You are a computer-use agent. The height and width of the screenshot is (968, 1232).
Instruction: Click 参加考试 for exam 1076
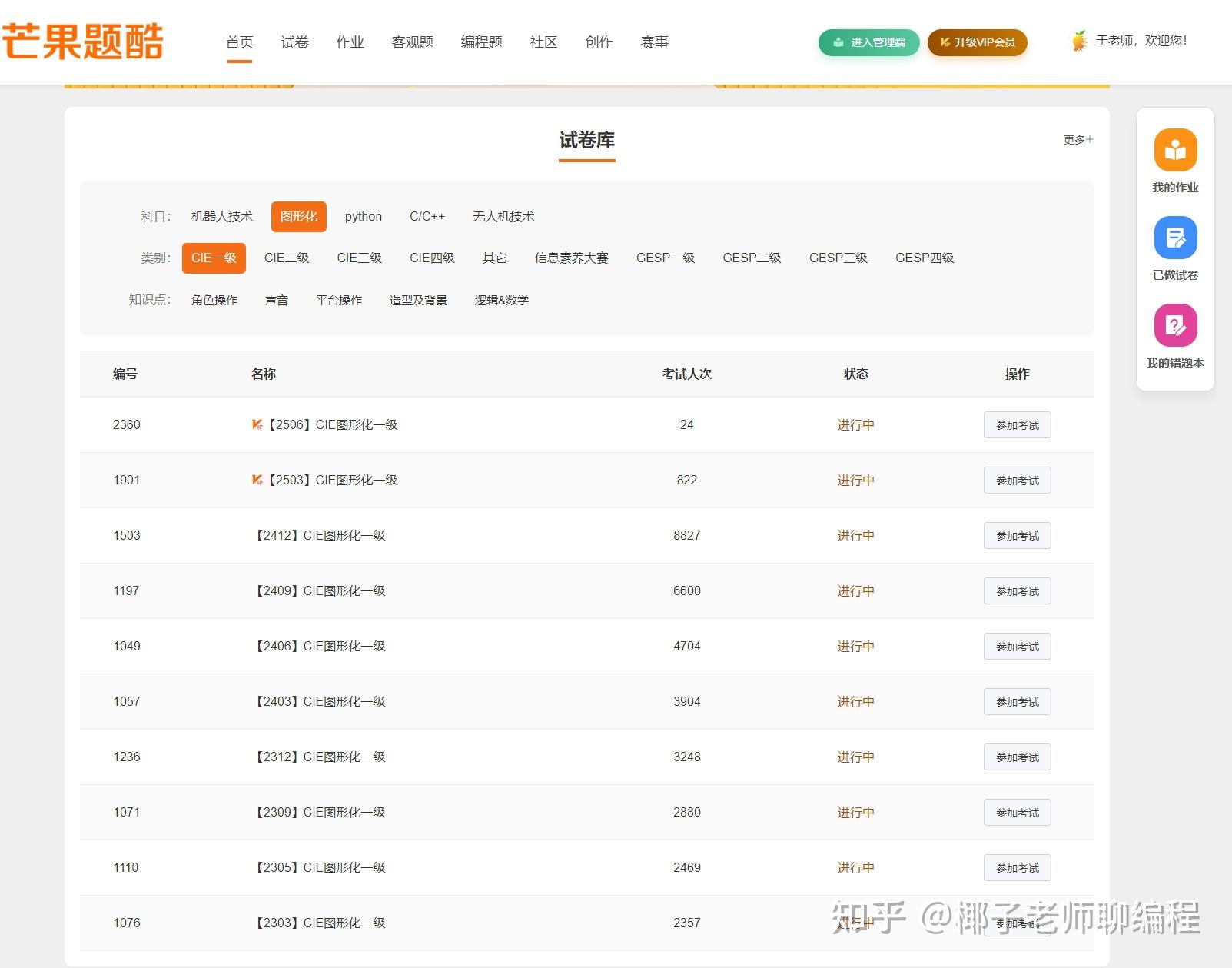pyautogui.click(x=1017, y=923)
